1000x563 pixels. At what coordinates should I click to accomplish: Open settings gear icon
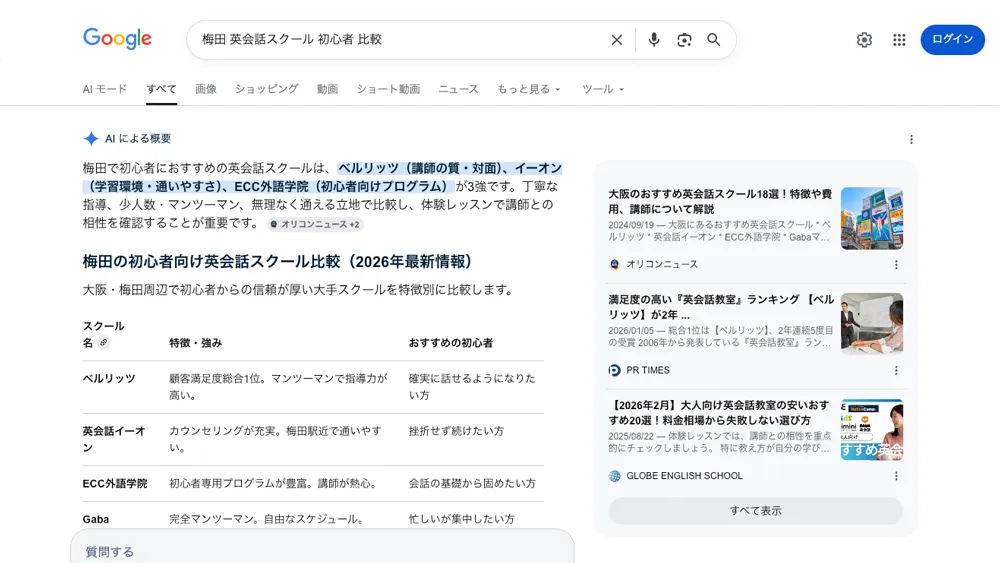(864, 40)
